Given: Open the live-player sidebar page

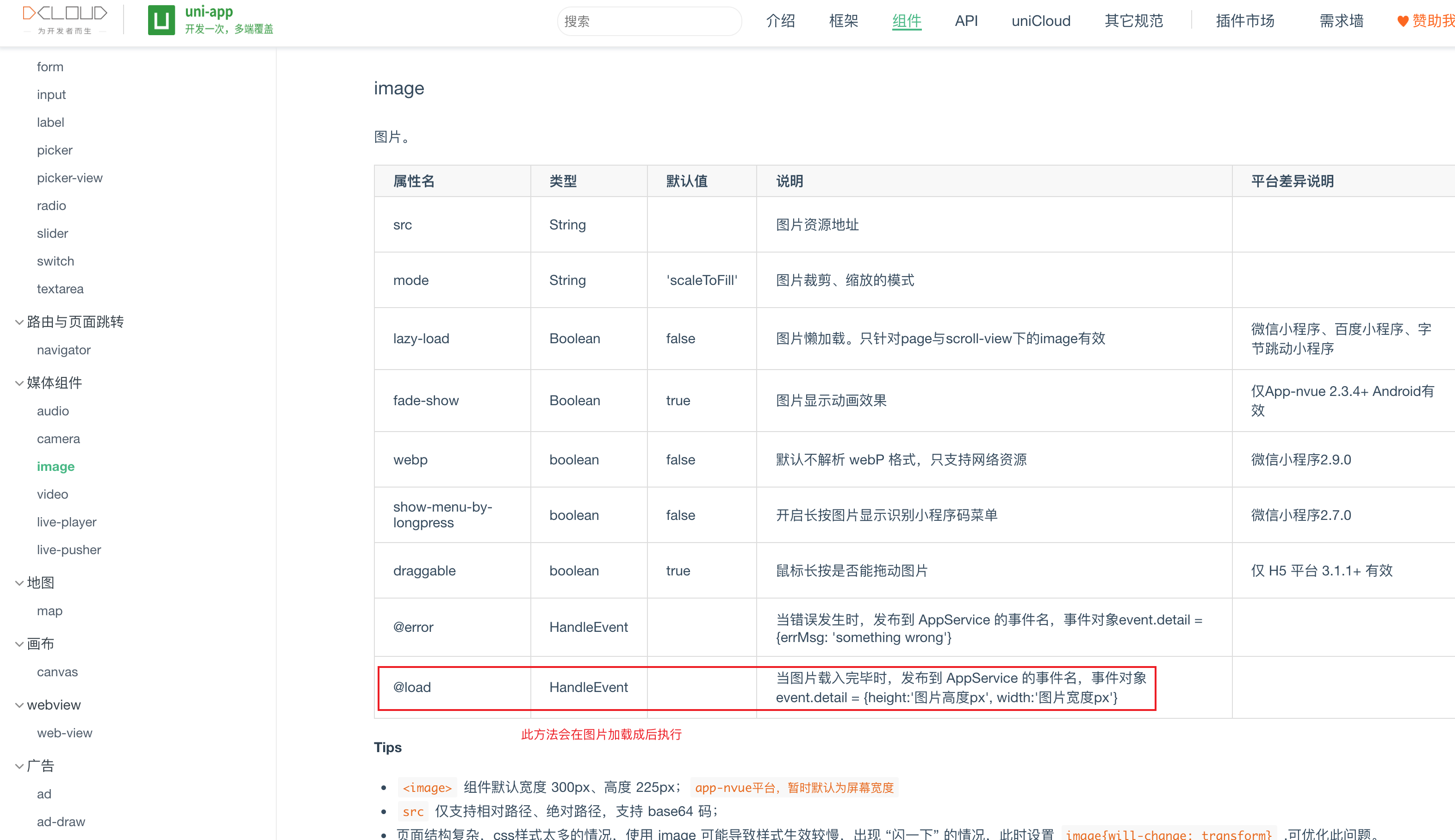Looking at the screenshot, I should [x=66, y=522].
